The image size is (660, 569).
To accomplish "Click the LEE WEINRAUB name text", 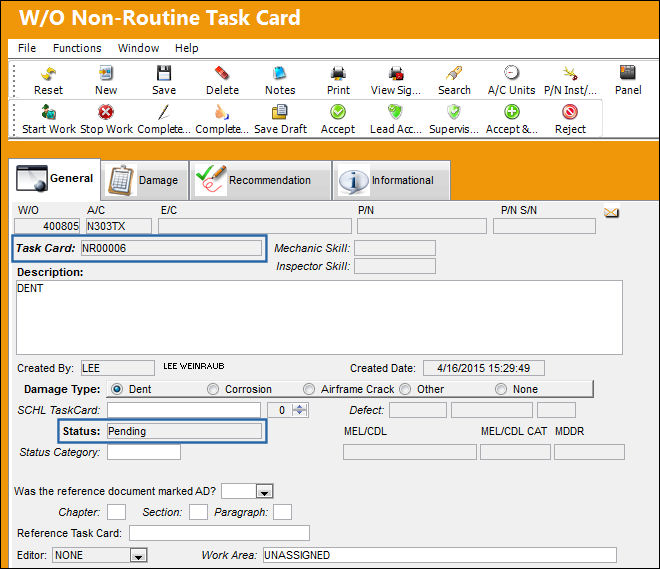I will point(194,366).
